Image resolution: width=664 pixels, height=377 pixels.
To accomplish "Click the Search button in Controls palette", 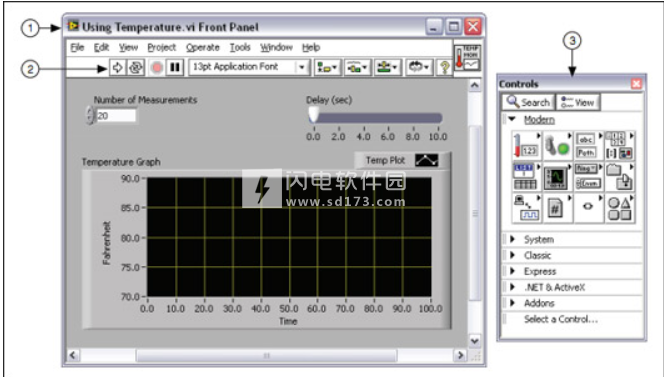I will (x=528, y=102).
